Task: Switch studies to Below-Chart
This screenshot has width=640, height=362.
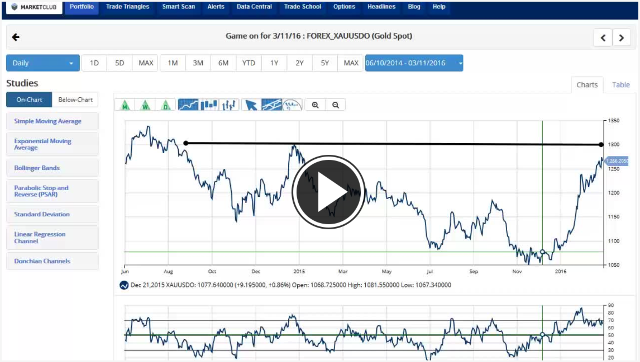Action: pyautogui.click(x=75, y=100)
